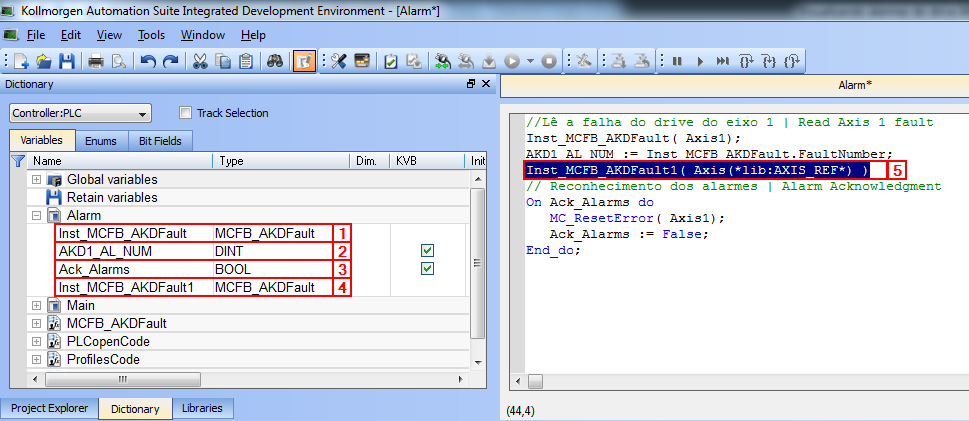Screen dimensions: 969x421
Task: Open the File menu
Action: (36, 35)
